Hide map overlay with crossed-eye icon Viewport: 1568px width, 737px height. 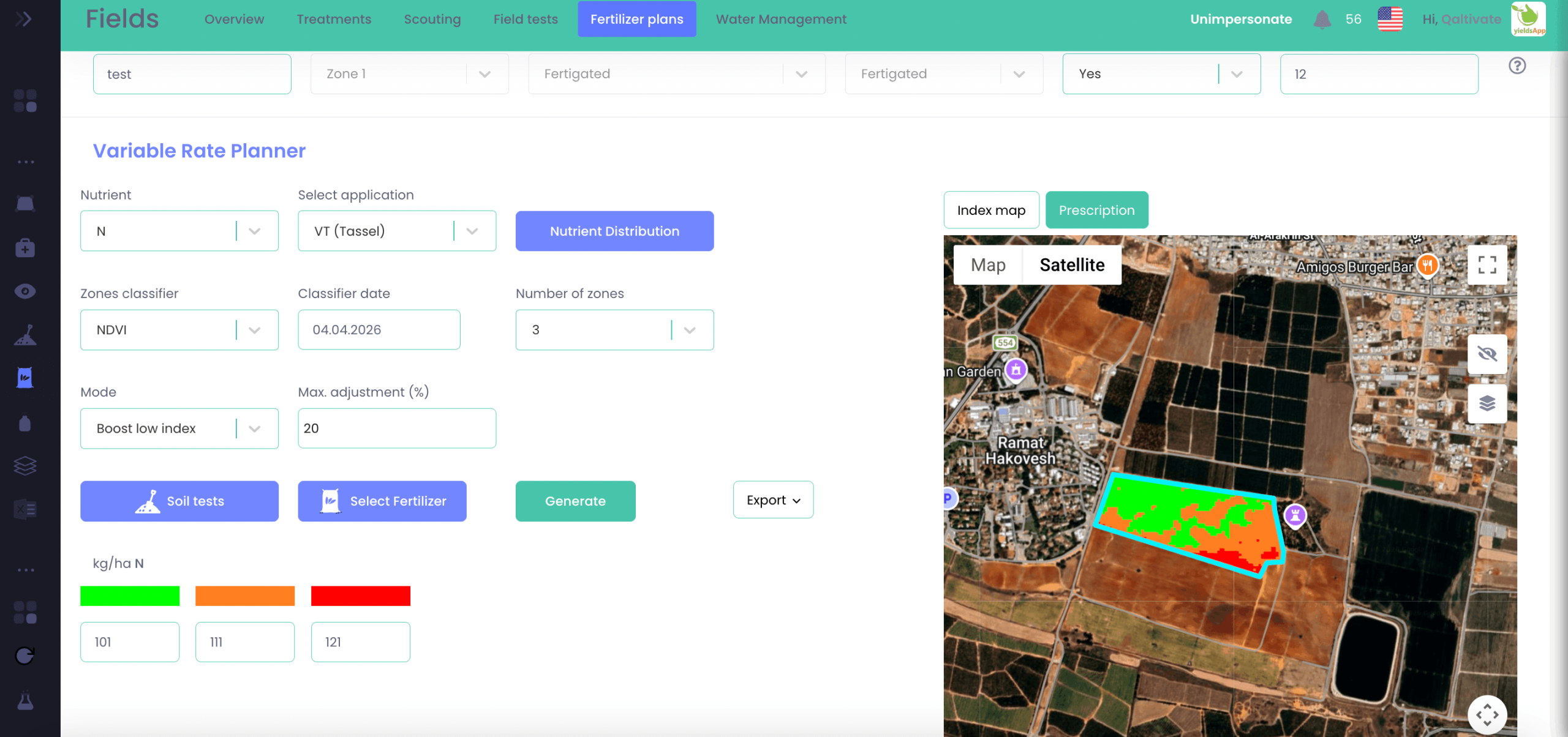[1487, 354]
